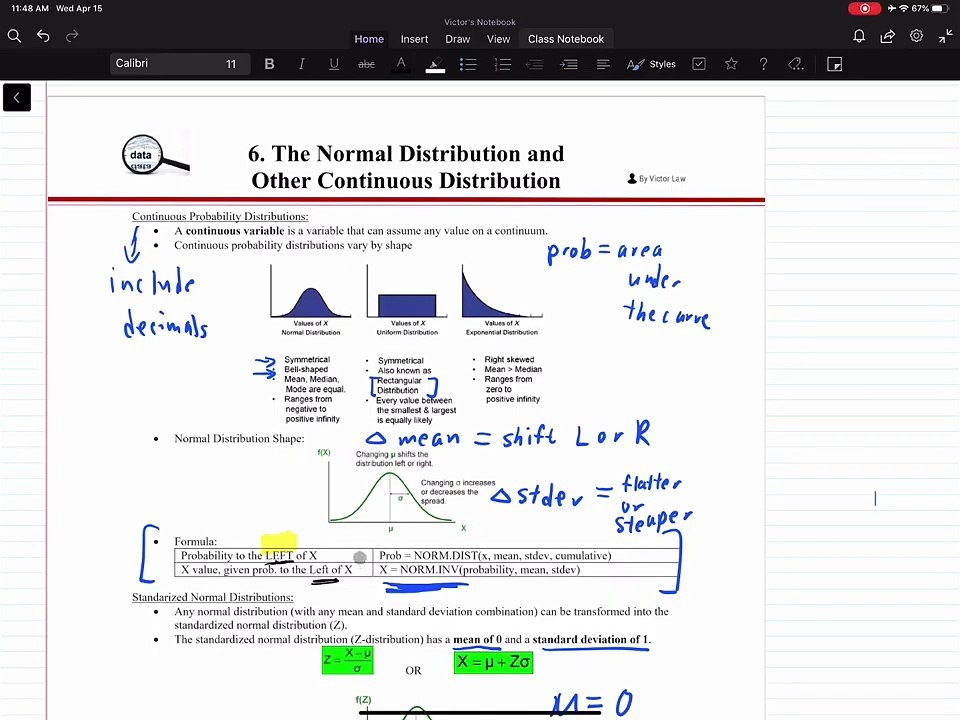Open the font size 11 selector
Image resolution: width=960 pixels, height=720 pixels.
click(231, 64)
